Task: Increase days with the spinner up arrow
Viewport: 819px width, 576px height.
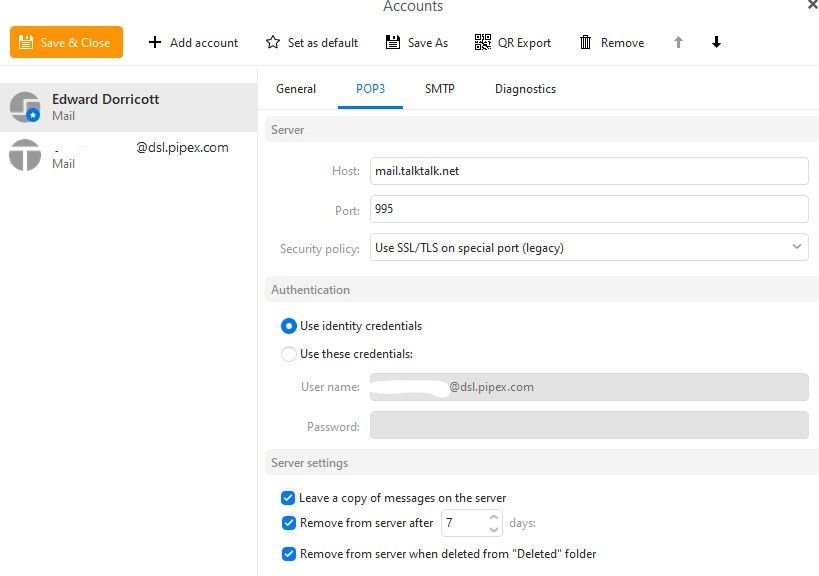Action: point(494,517)
